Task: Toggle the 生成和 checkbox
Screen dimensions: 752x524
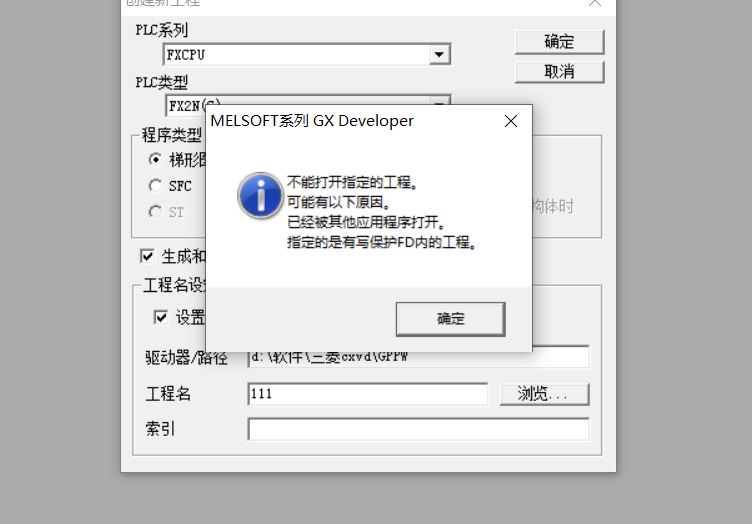Action: click(147, 256)
